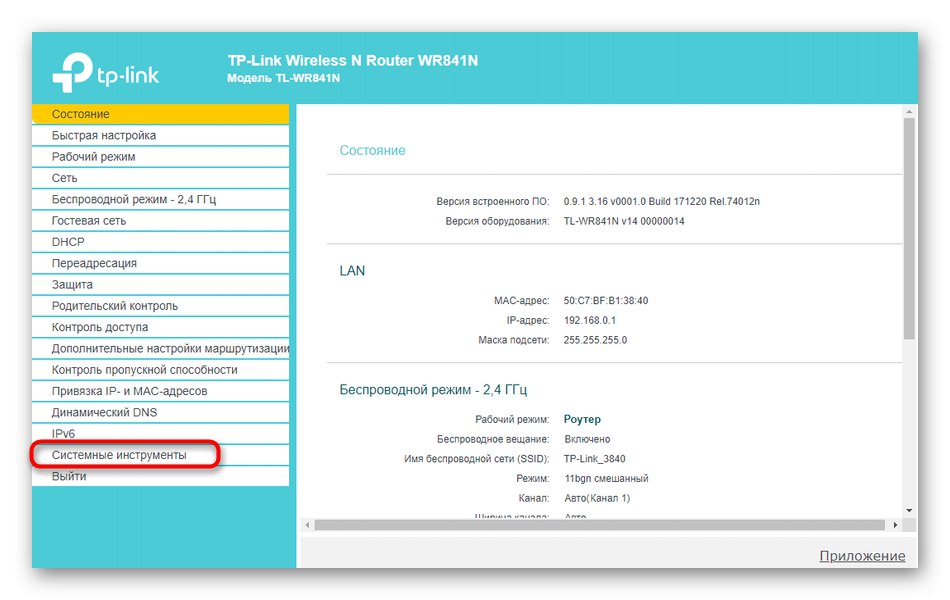Open the Приложение link
950x600 pixels.
(862, 556)
